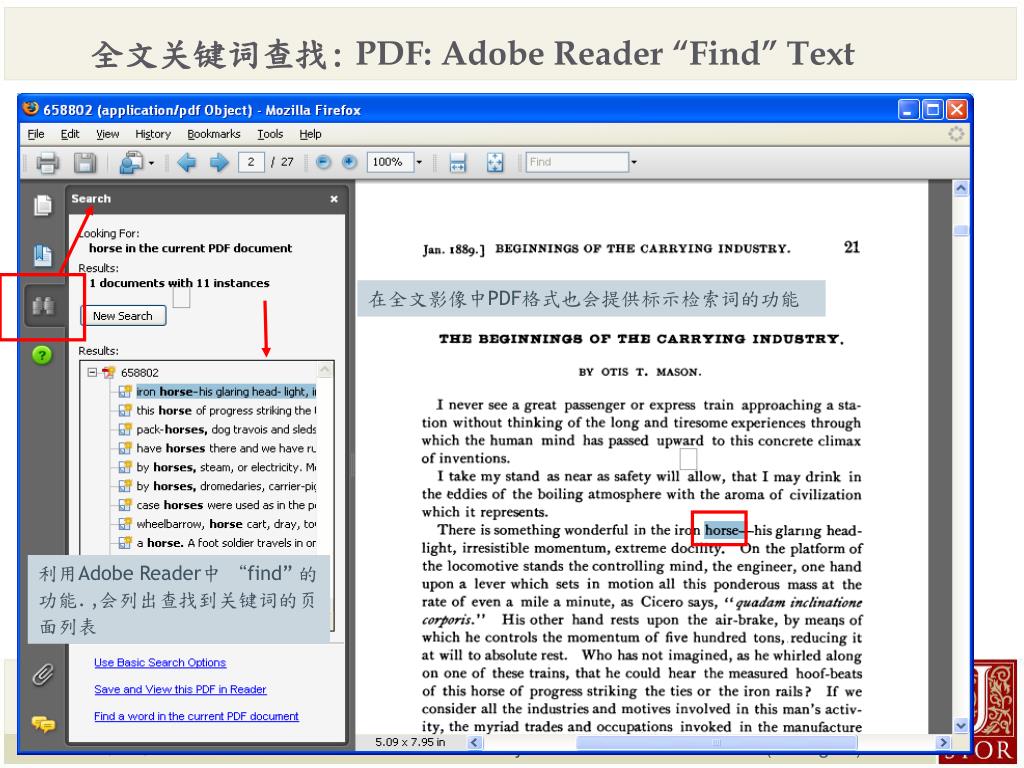1024x768 pixels.
Task: Click the Find text input box
Action: 577,162
